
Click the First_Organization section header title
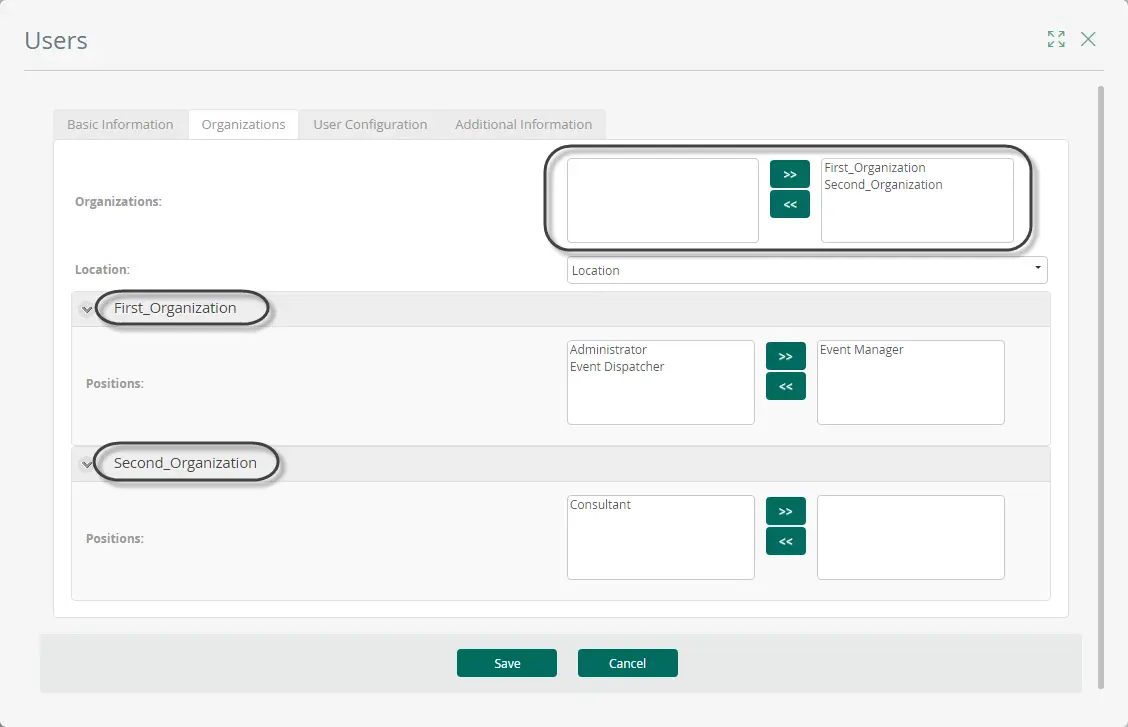(x=175, y=308)
